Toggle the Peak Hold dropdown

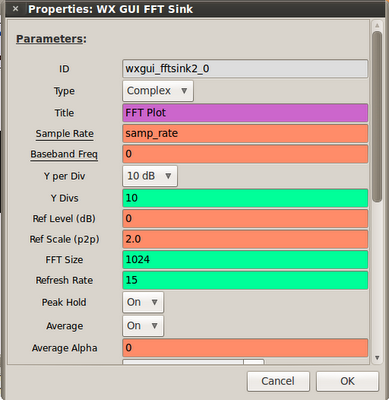pos(143,302)
